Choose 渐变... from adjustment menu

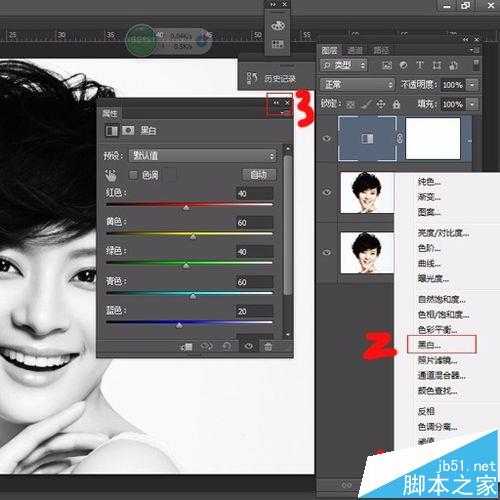429,197
